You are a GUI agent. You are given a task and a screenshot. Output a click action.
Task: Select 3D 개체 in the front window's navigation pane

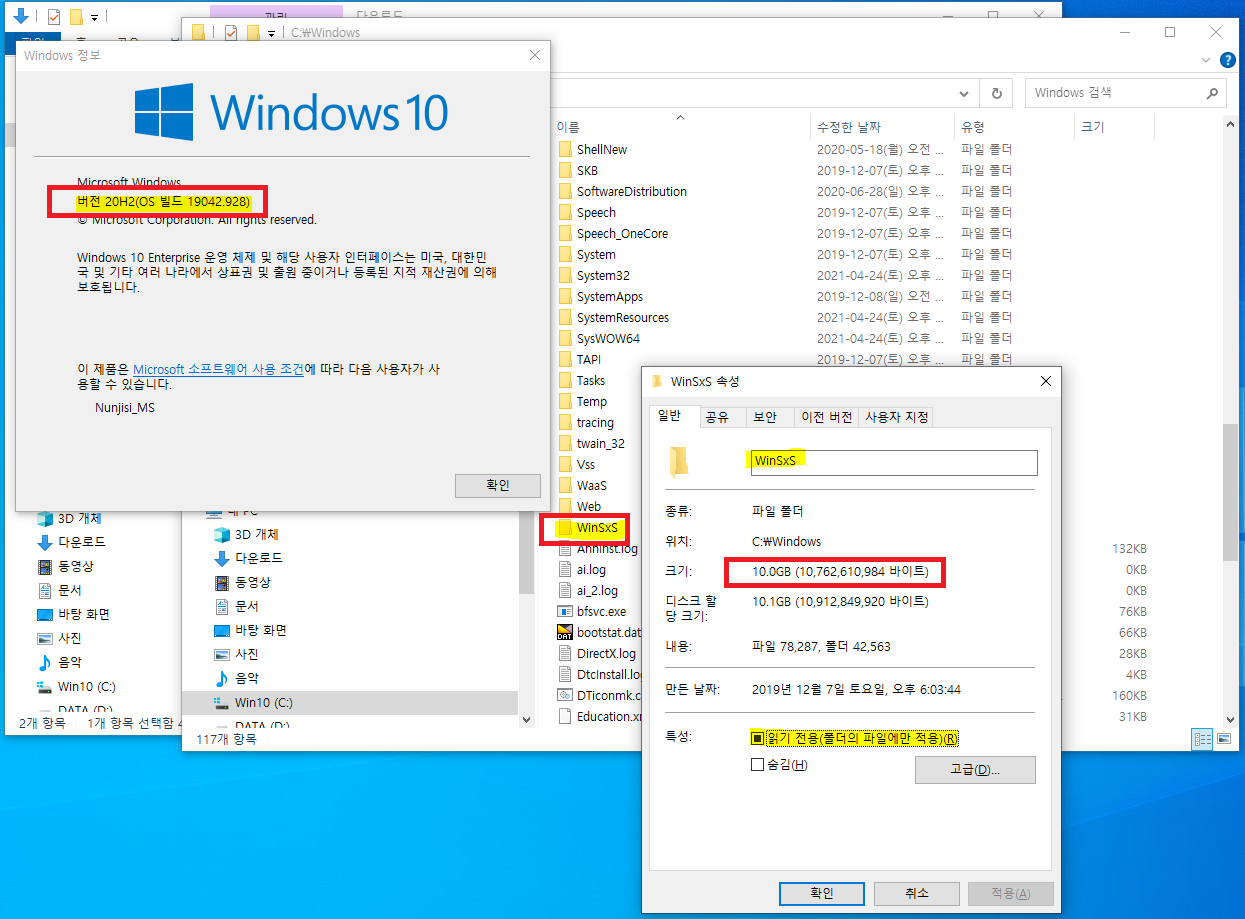257,534
